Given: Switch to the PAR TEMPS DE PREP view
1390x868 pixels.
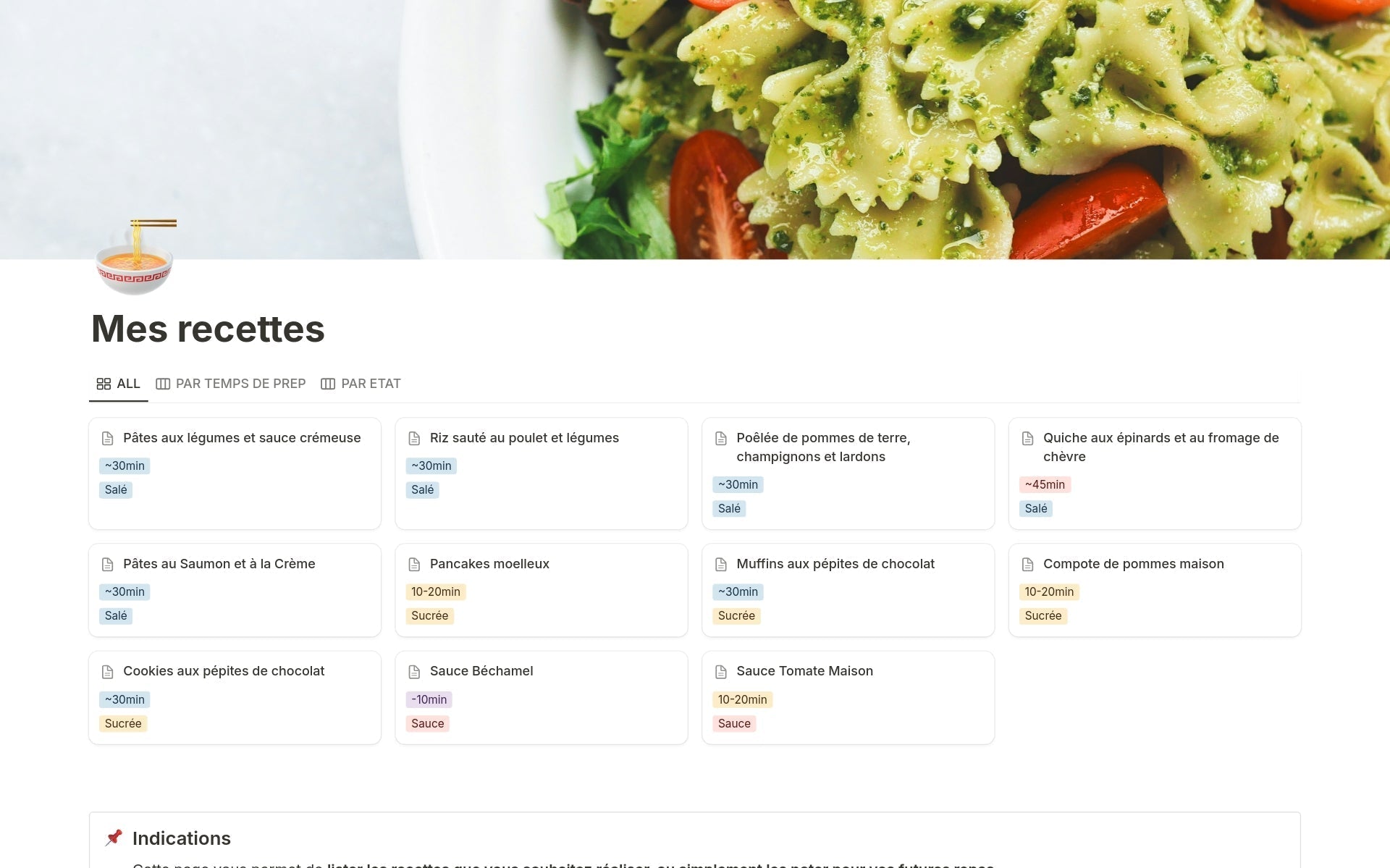Looking at the screenshot, I should click(x=231, y=384).
